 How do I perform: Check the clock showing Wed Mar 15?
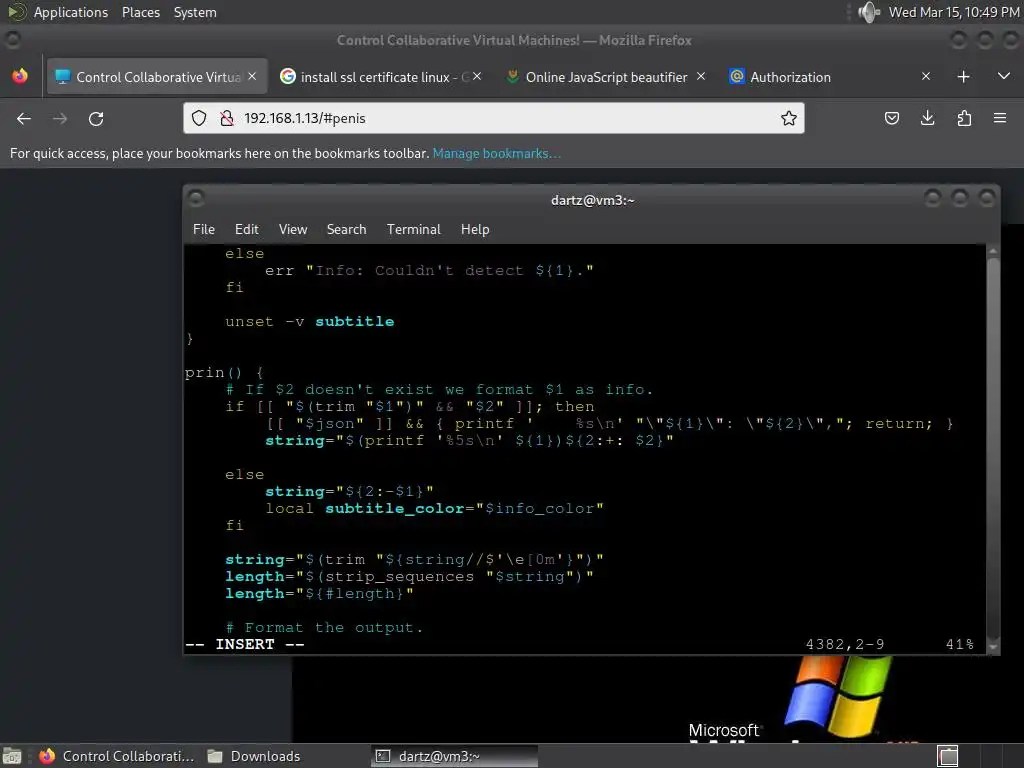[954, 12]
